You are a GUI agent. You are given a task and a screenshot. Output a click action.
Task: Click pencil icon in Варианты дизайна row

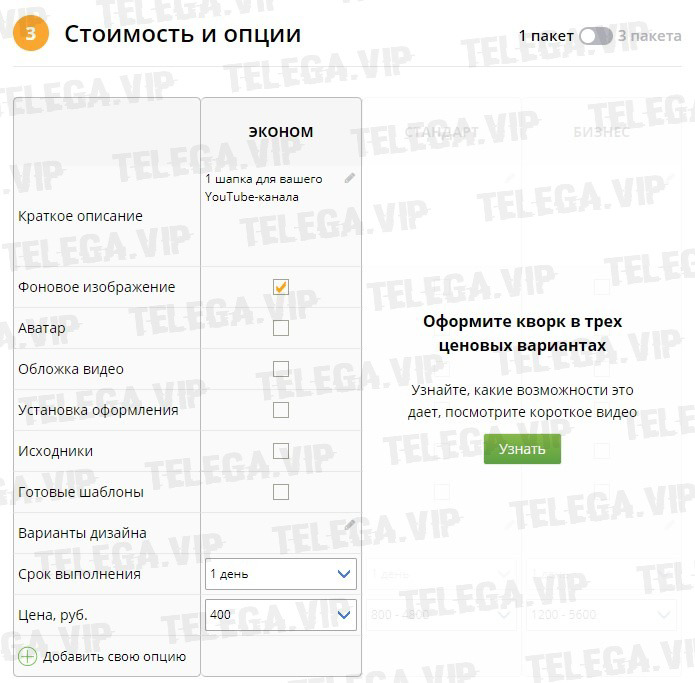click(x=350, y=525)
